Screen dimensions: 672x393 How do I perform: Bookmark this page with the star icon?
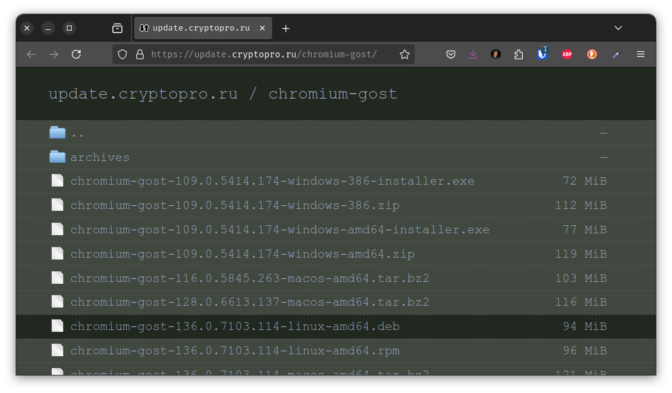pos(404,54)
